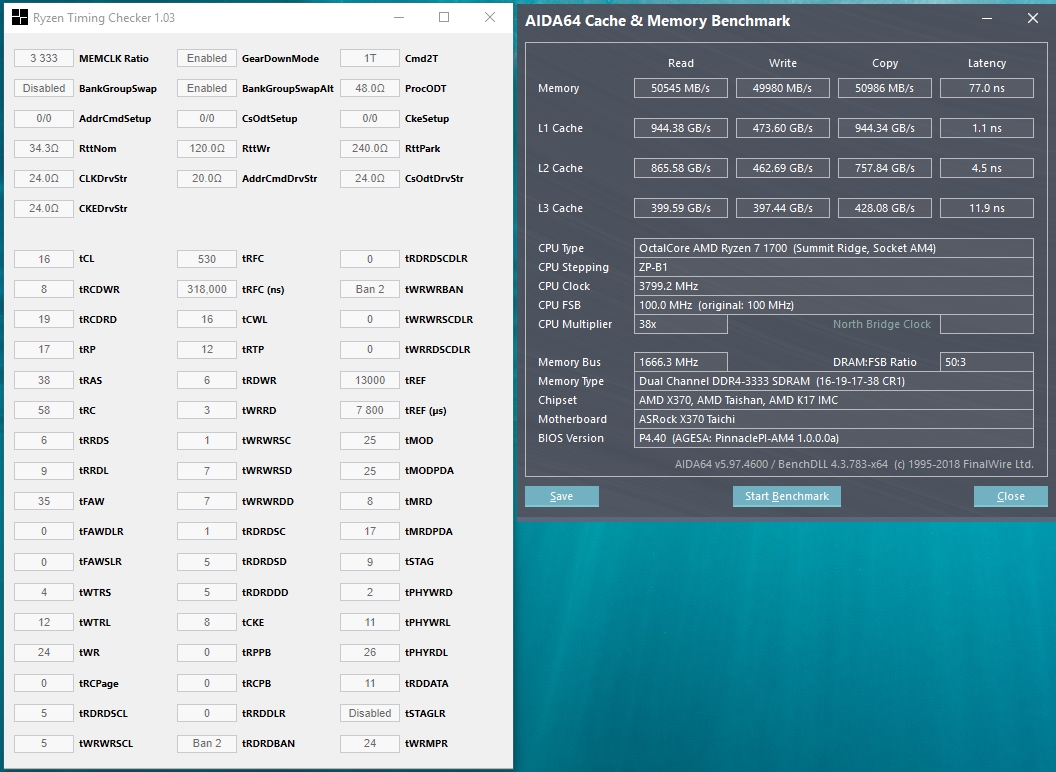The height and width of the screenshot is (772, 1056).
Task: Minimize the Ryzen Timing Checker window
Action: 399,18
